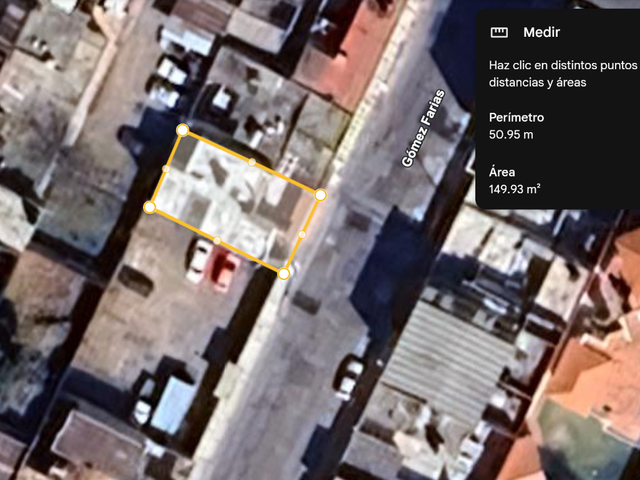
Task: Select the rightmost polygon vertex near the street
Action: (x=320, y=195)
